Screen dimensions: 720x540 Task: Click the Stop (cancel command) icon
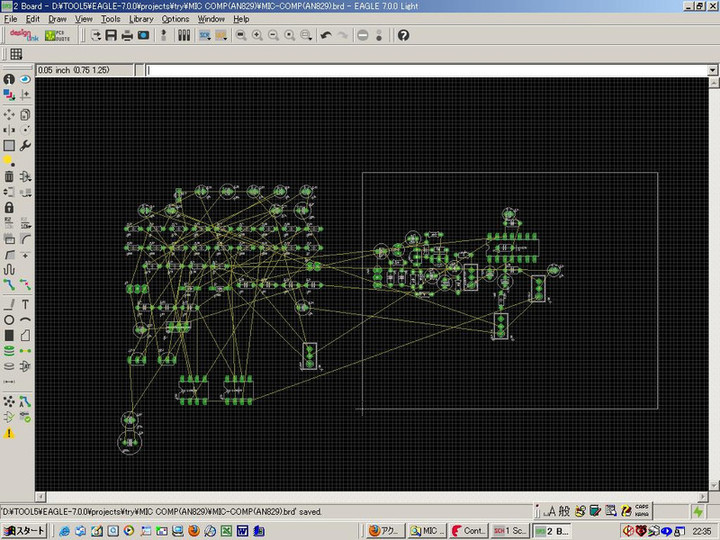click(362, 35)
